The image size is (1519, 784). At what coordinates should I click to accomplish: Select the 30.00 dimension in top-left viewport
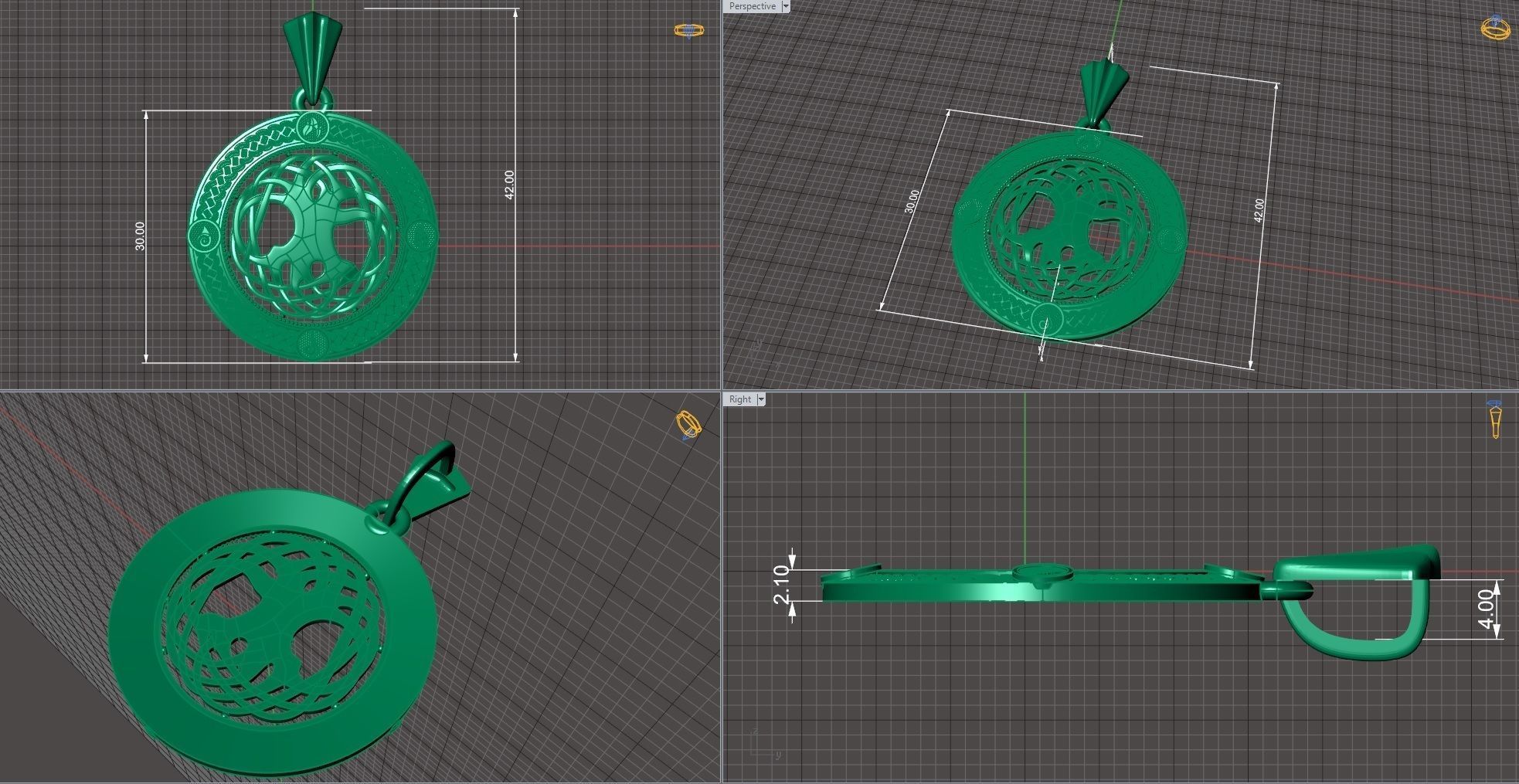point(140,236)
